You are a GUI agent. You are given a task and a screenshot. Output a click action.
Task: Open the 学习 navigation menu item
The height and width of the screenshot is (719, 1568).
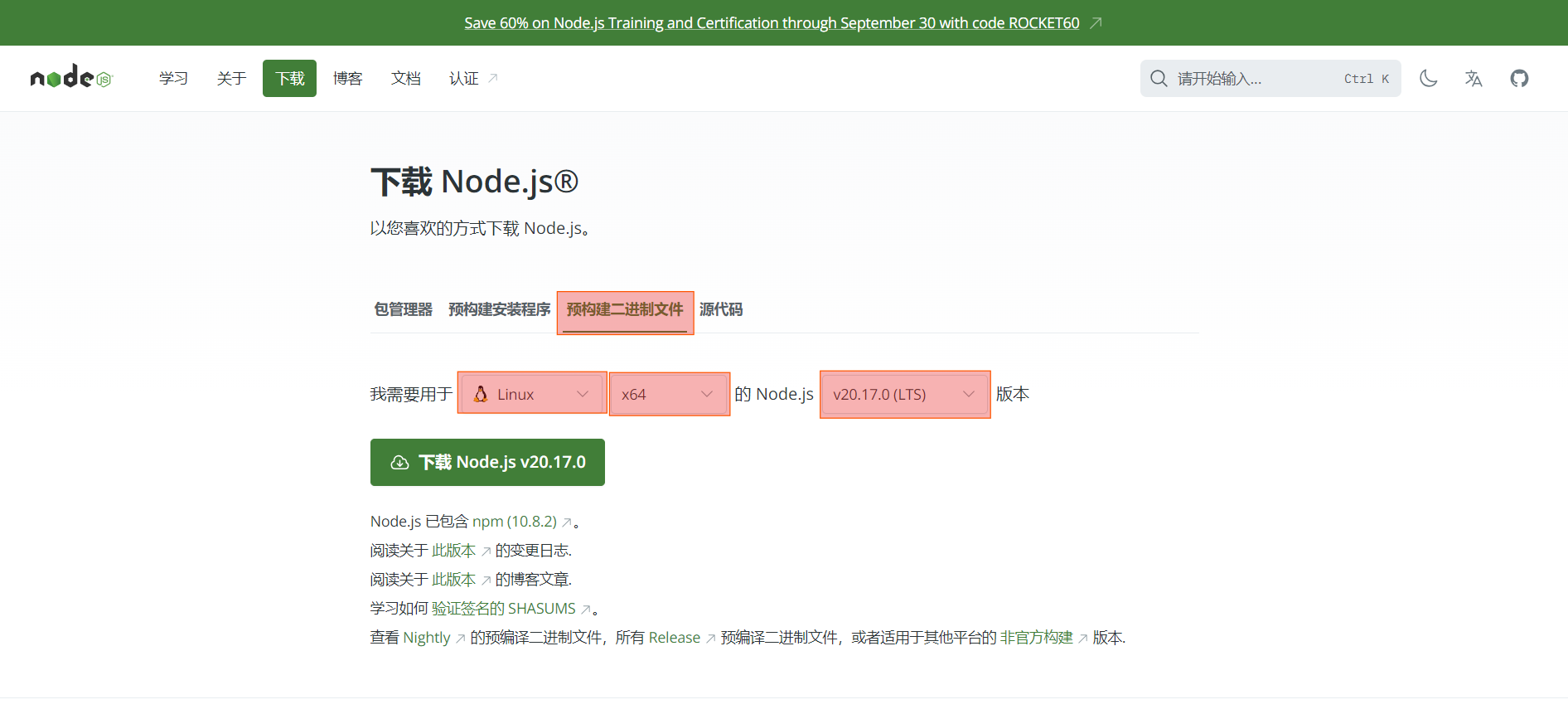173,78
